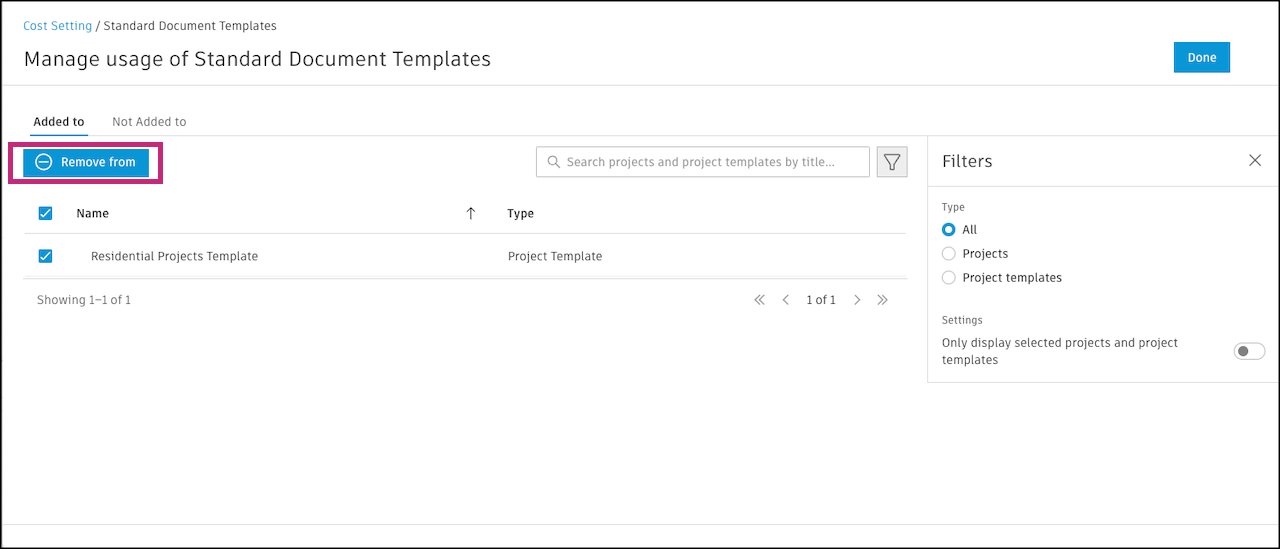This screenshot has width=1280, height=549.
Task: Open the Added to tab
Action: 59,122
